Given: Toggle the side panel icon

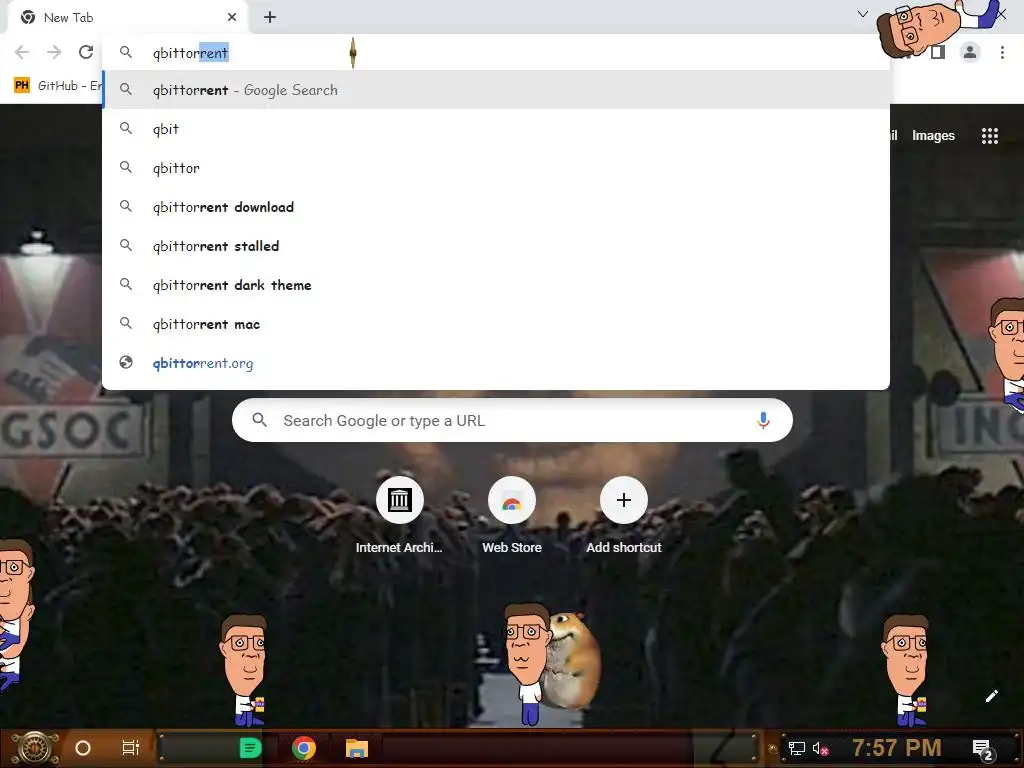Looking at the screenshot, I should [938, 52].
